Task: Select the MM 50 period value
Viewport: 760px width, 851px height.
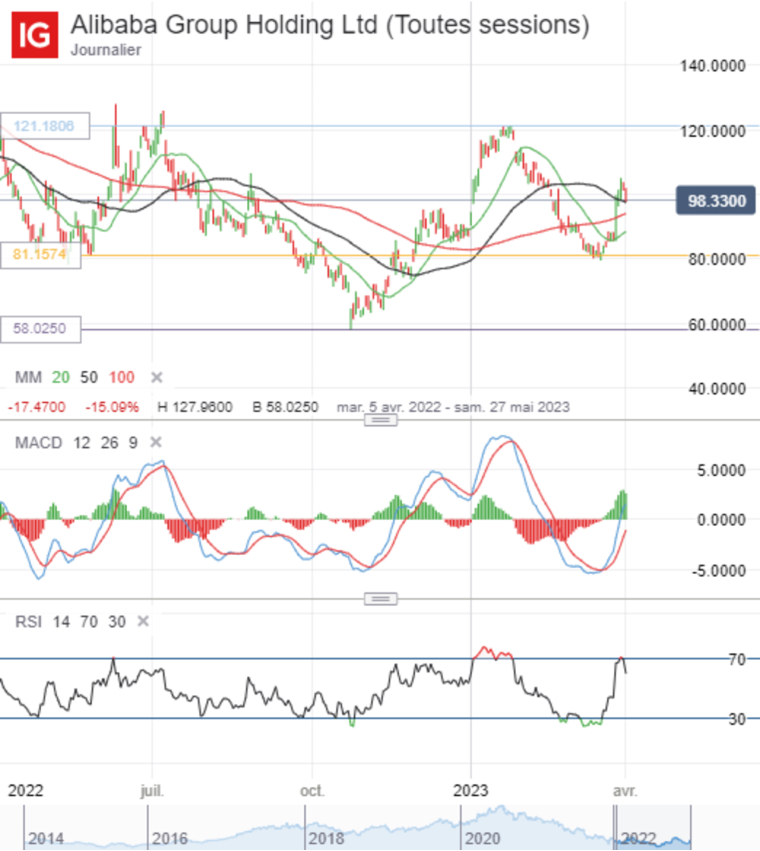Action: click(89, 377)
